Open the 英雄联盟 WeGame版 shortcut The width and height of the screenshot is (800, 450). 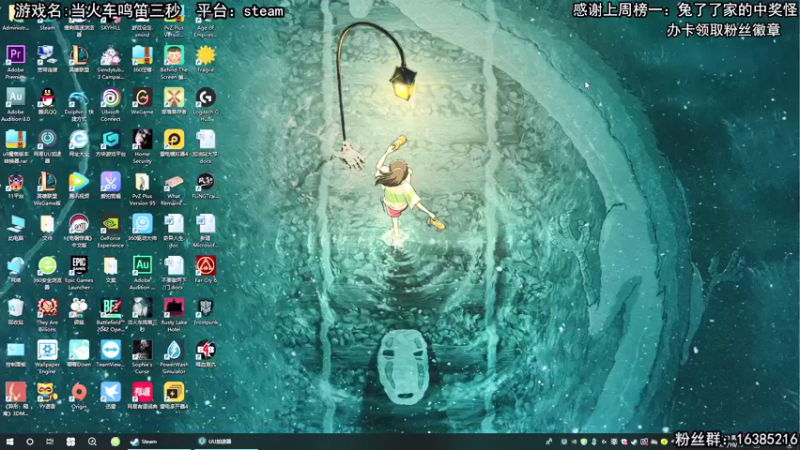point(47,182)
